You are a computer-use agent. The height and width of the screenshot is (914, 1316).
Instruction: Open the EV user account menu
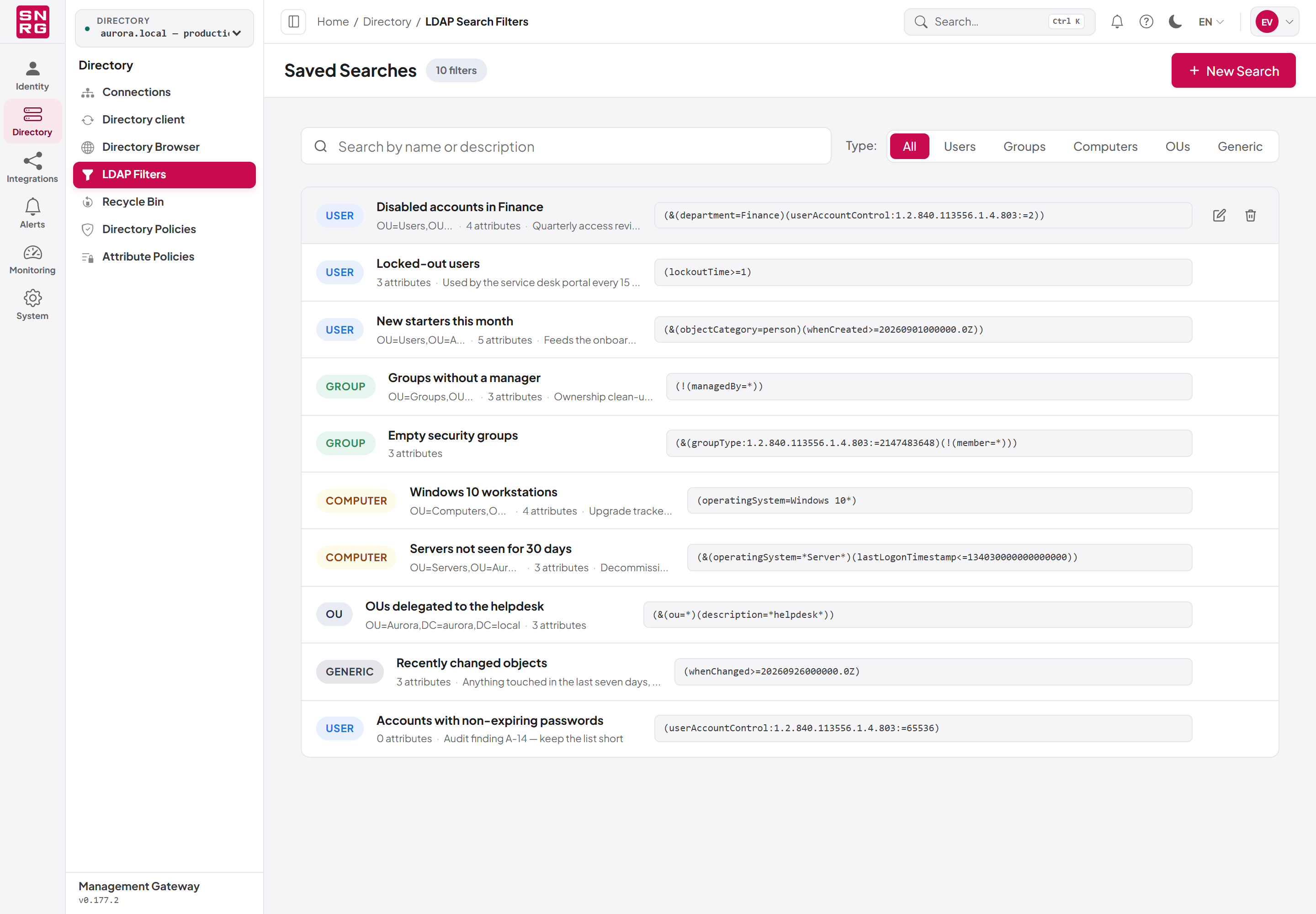[x=1275, y=22]
